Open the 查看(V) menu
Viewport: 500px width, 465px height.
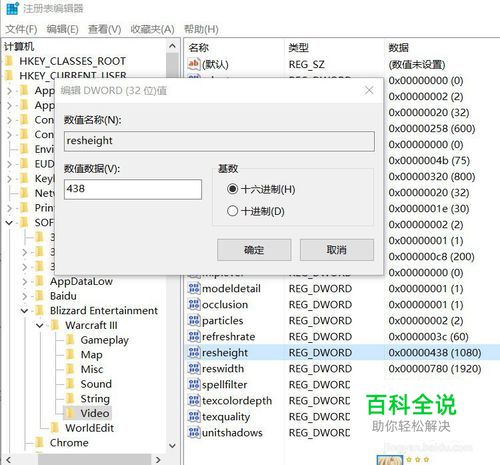(104, 29)
